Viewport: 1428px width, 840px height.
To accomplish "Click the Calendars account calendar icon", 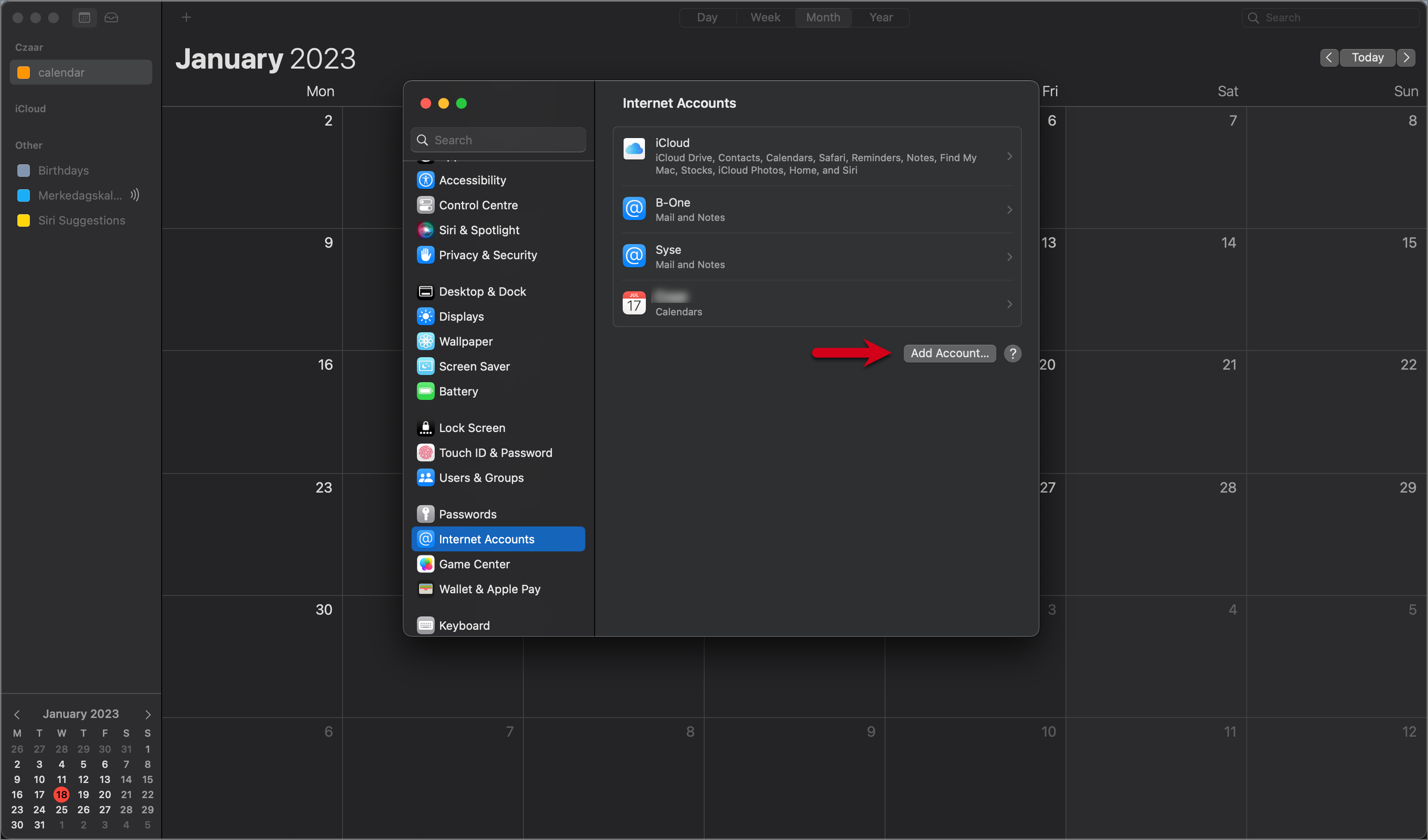I will tap(634, 303).
